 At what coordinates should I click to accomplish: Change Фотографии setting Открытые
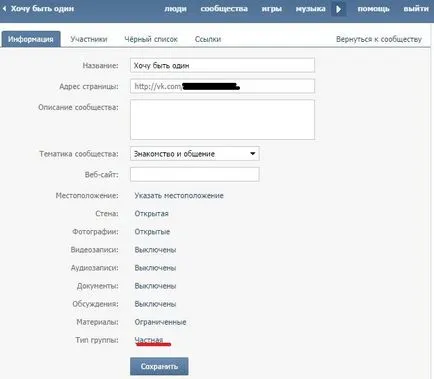point(152,232)
